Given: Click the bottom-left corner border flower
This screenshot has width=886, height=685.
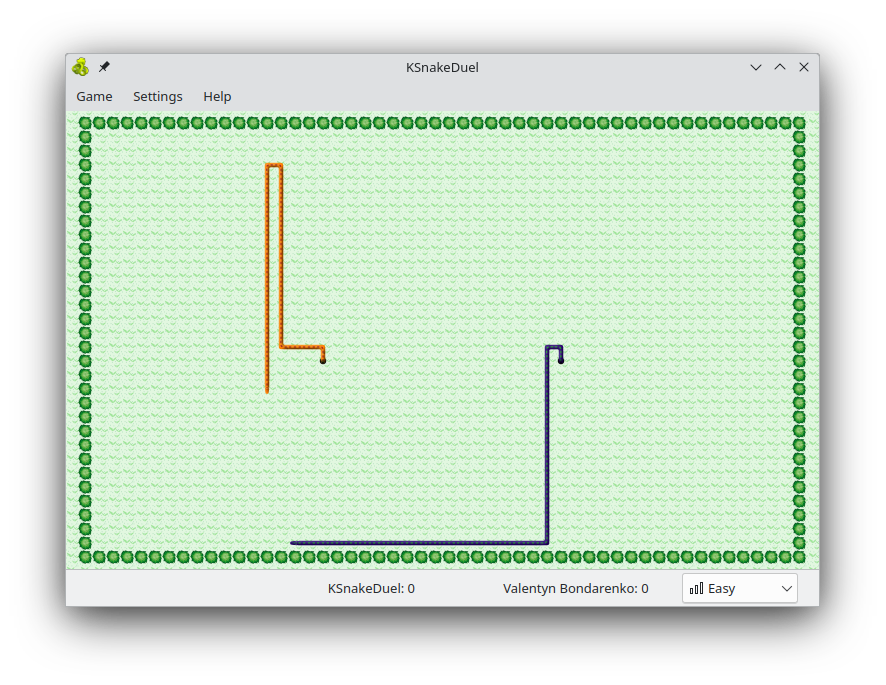Looking at the screenshot, I should [85, 557].
